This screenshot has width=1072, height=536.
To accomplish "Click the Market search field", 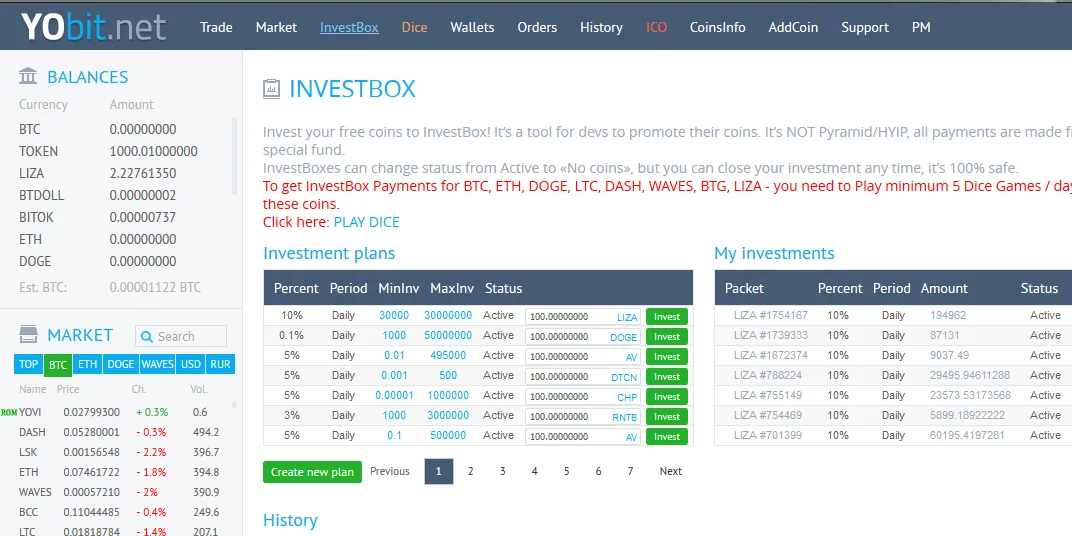I will point(181,336).
